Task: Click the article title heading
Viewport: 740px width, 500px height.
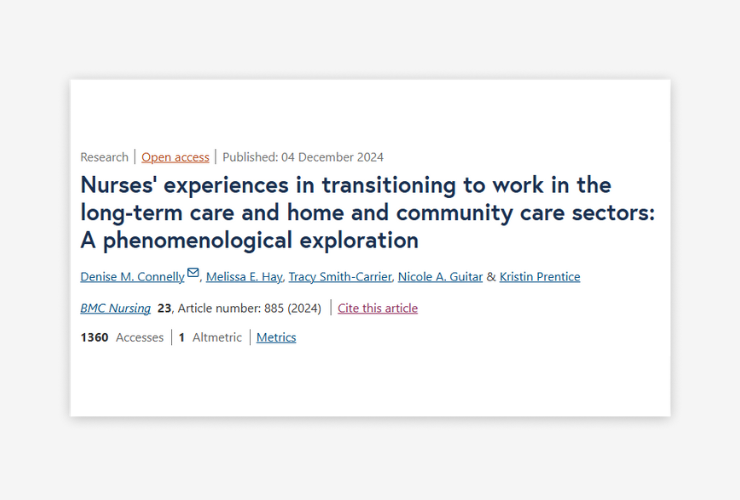Action: point(368,212)
